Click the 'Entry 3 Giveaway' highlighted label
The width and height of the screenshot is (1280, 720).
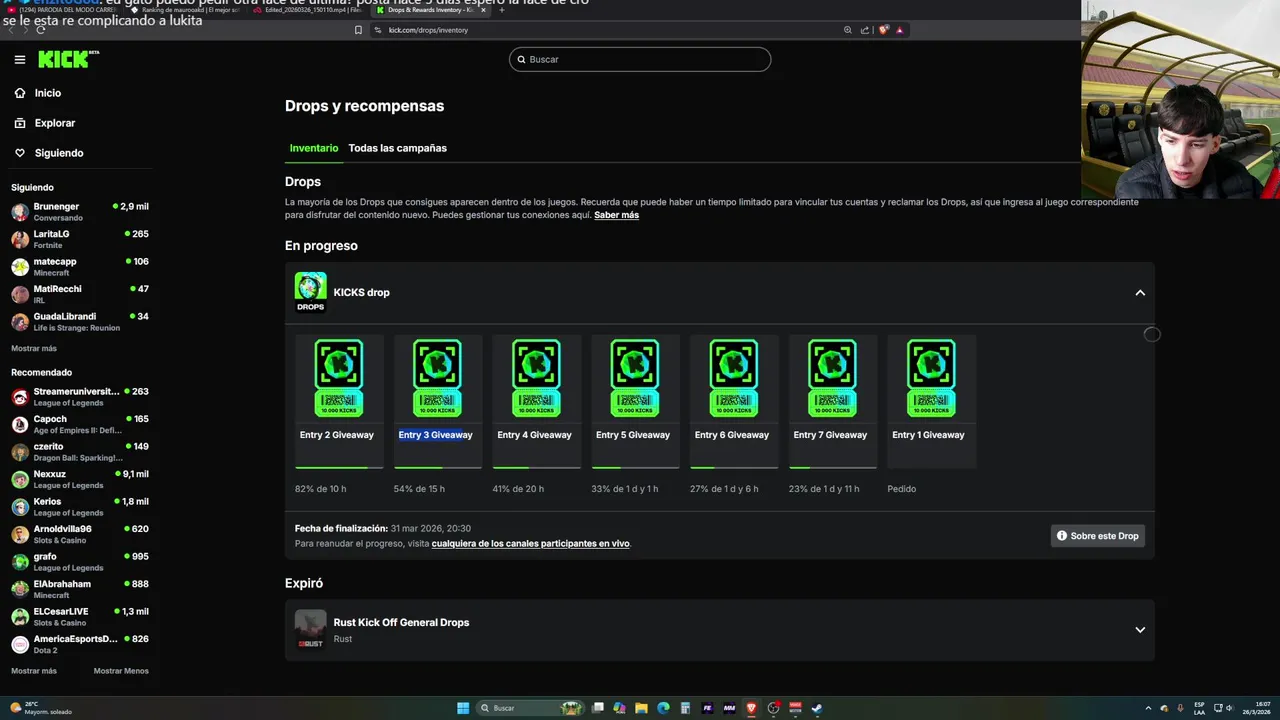435,435
